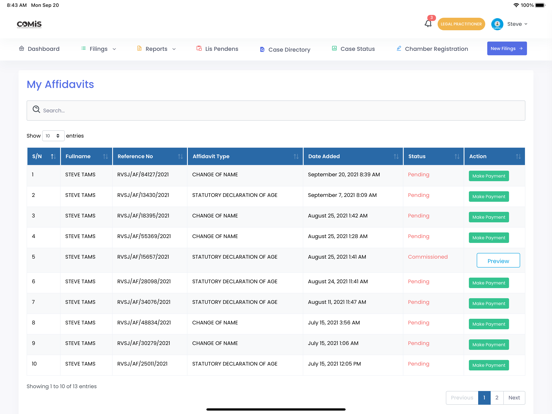Click the Reports document icon
The image size is (552, 414).
[139, 48]
